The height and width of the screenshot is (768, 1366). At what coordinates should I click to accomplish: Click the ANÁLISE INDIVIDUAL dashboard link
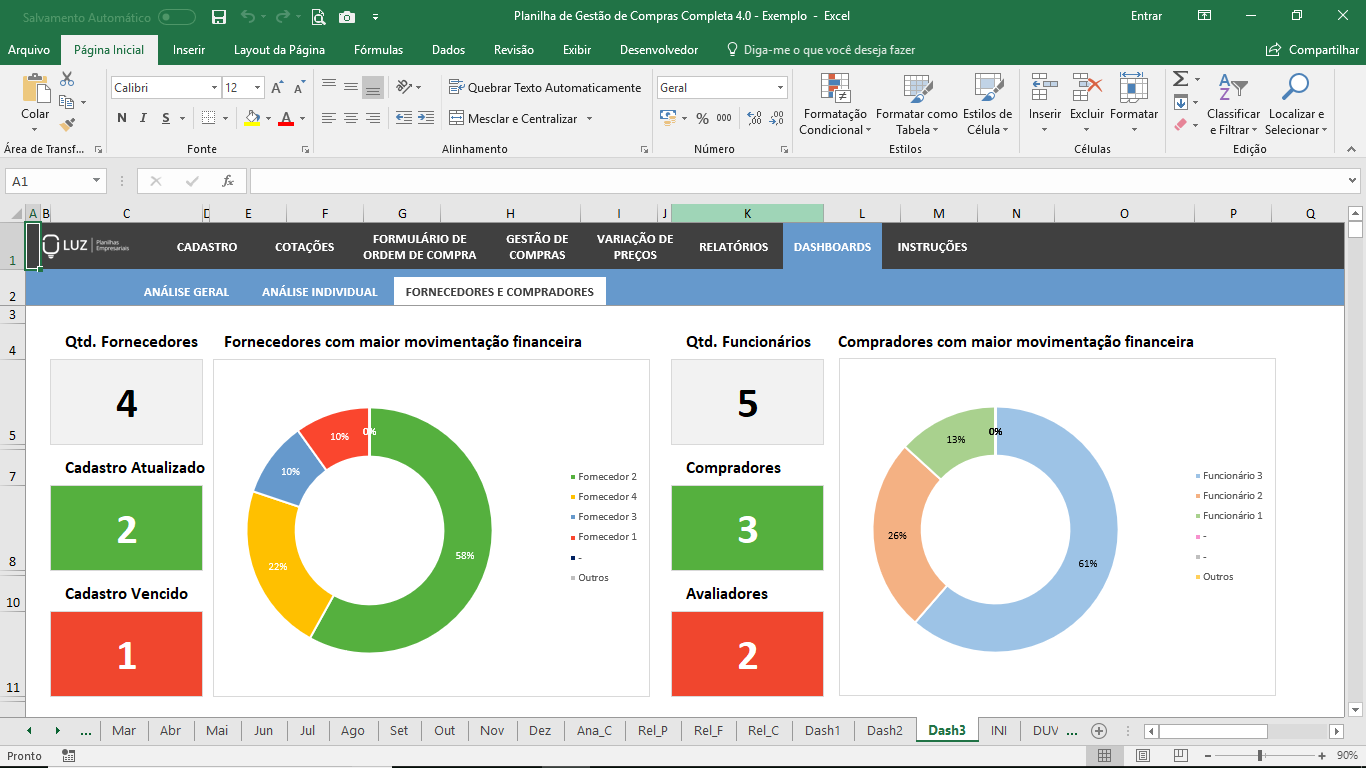[x=319, y=292]
